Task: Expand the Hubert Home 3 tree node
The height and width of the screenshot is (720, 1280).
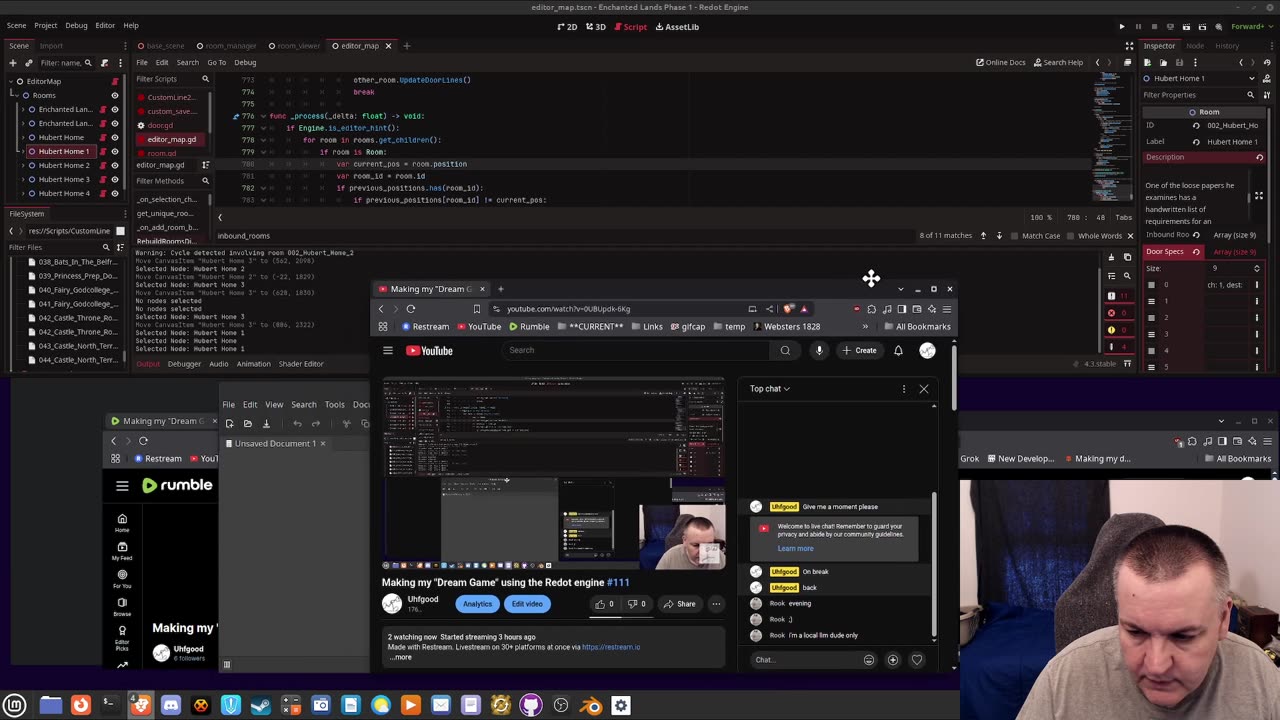Action: tap(22, 179)
